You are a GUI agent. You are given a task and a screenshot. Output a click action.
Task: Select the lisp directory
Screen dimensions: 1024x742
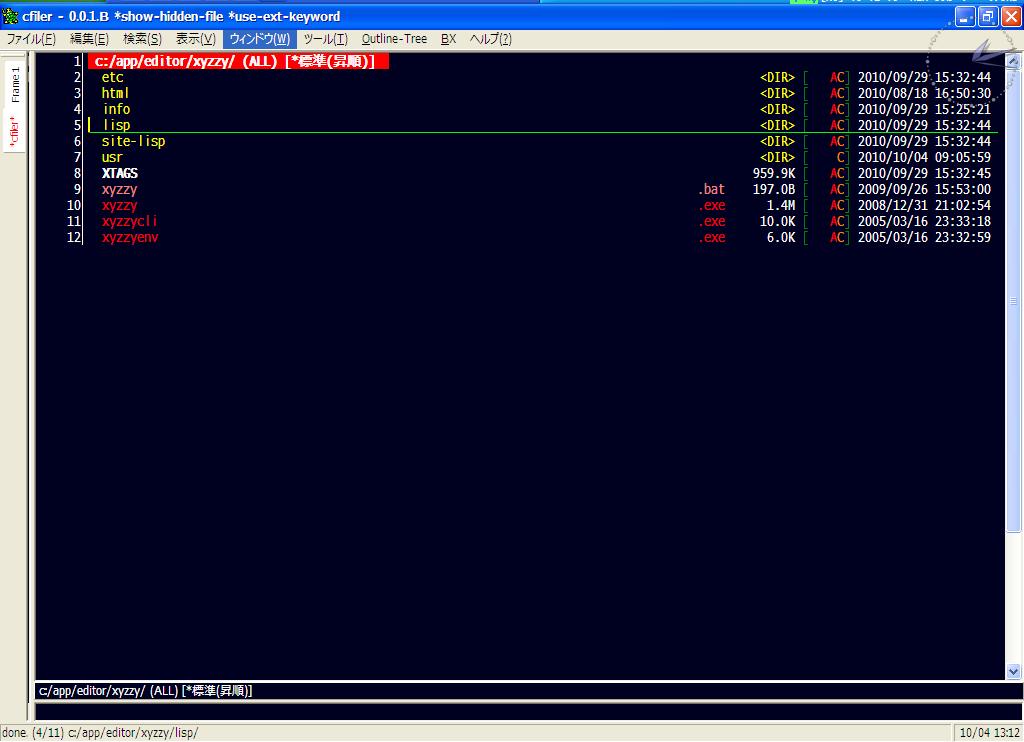point(116,125)
